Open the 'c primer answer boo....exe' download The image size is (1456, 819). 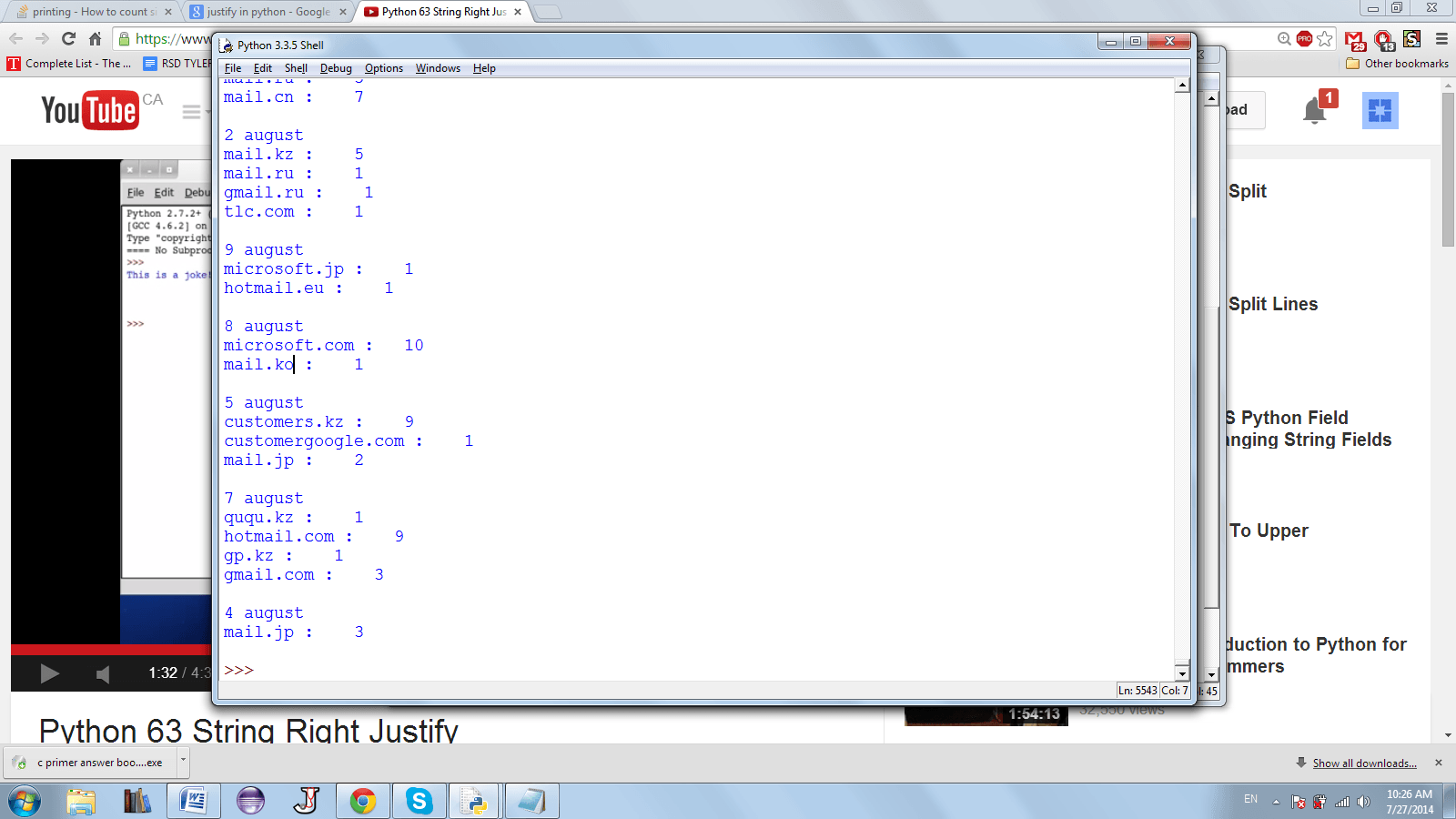(x=91, y=763)
